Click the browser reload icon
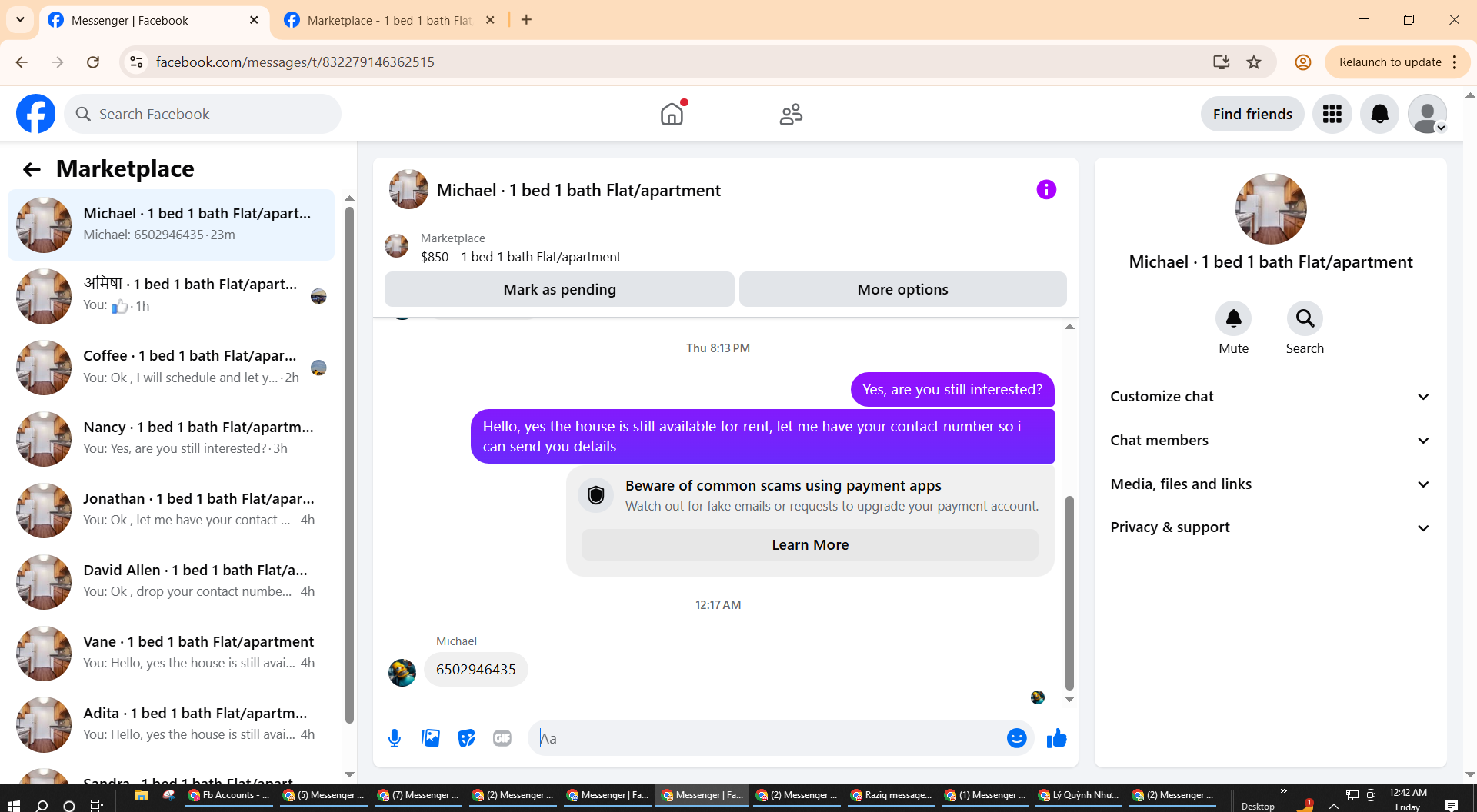The image size is (1477, 812). 93,62
